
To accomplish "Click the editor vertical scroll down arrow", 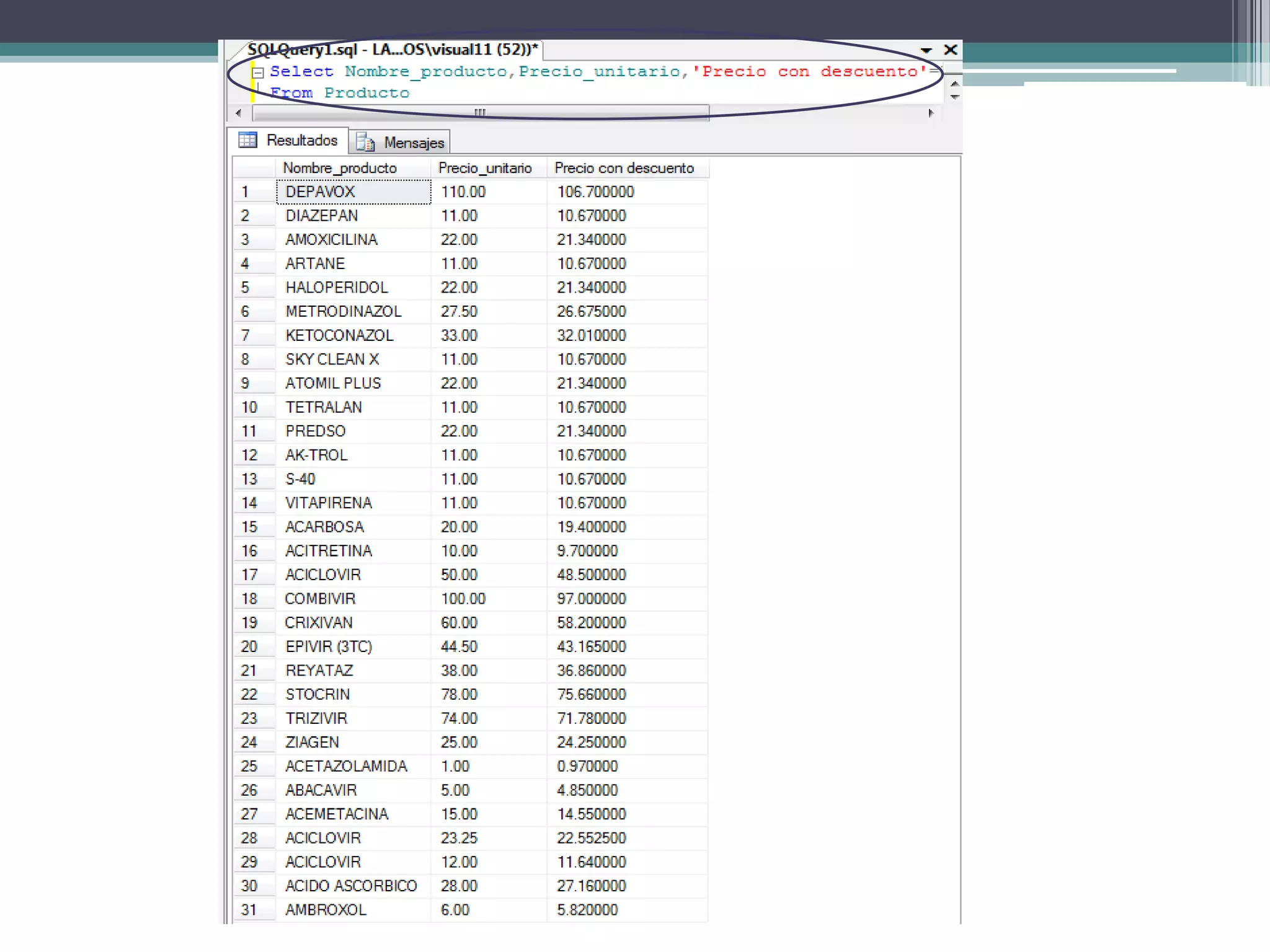I will pos(955,97).
